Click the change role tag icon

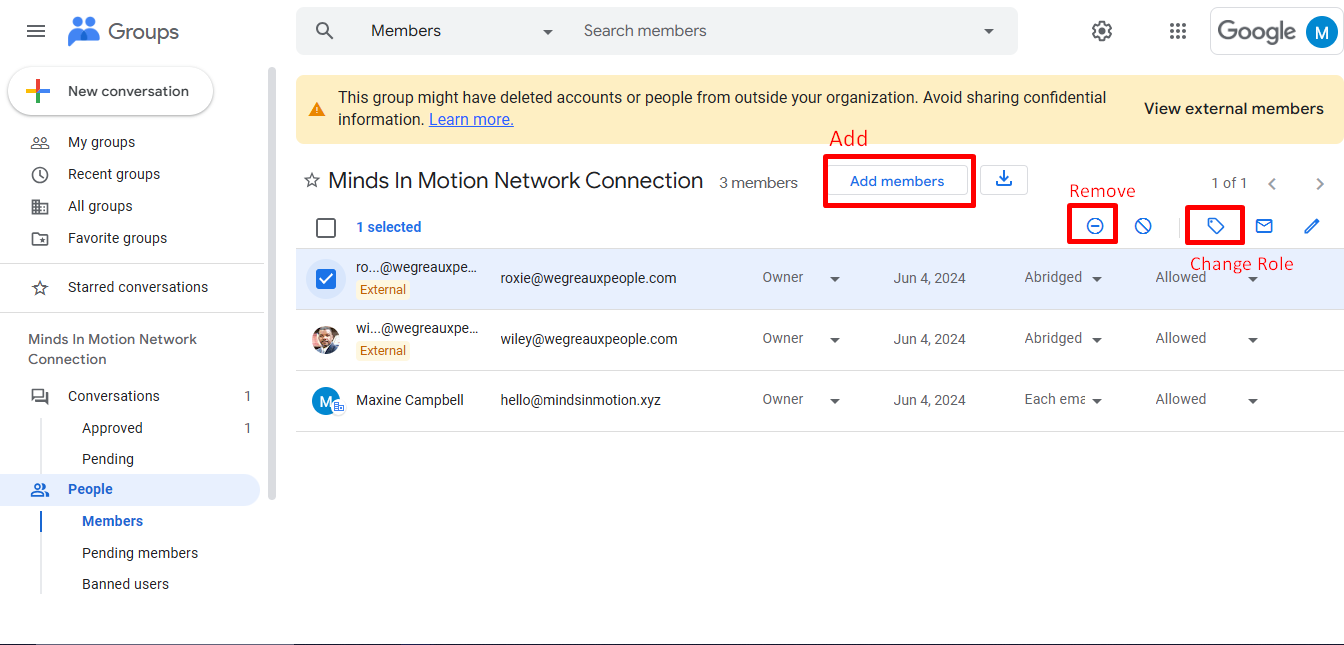[1215, 227]
